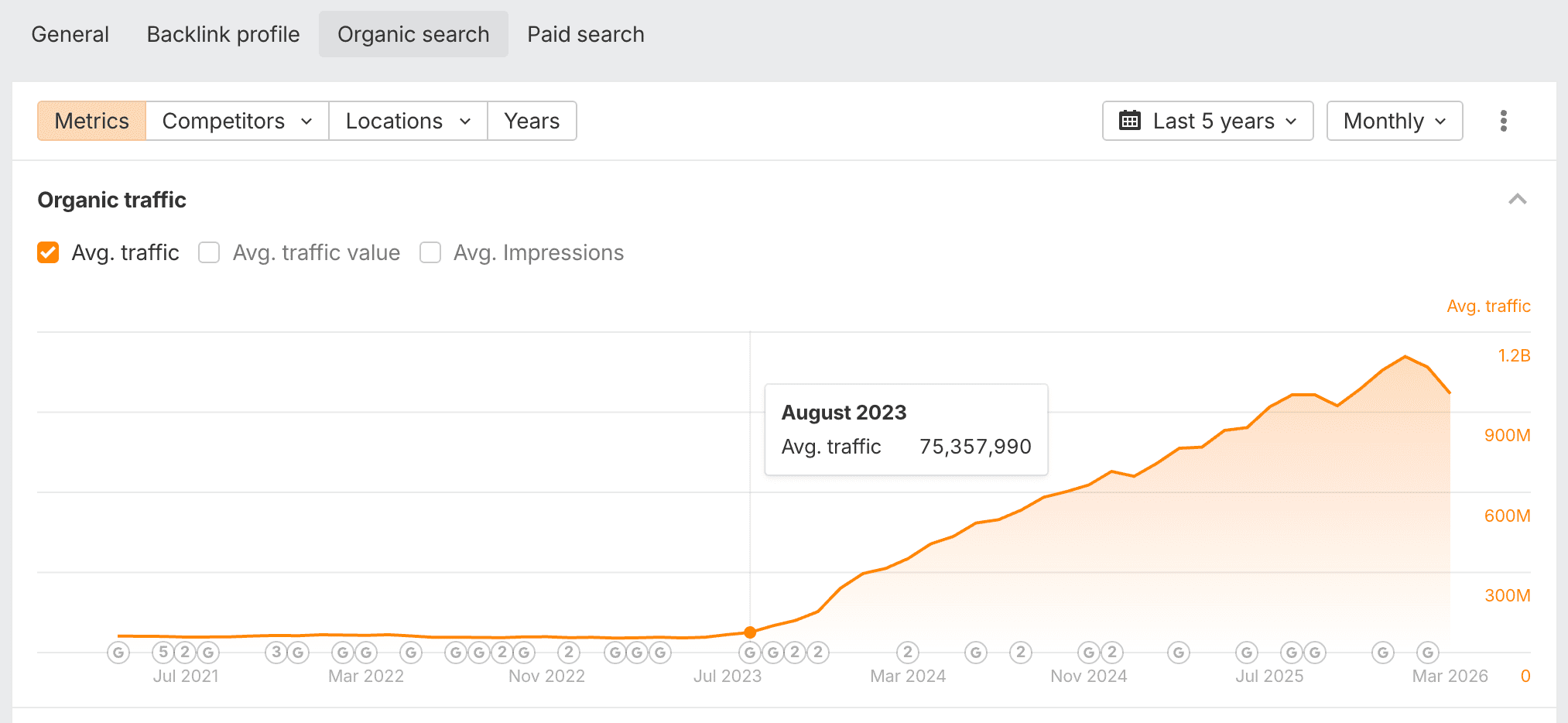This screenshot has height=723, width=1568.
Task: Select the Metrics view button
Action: [92, 121]
